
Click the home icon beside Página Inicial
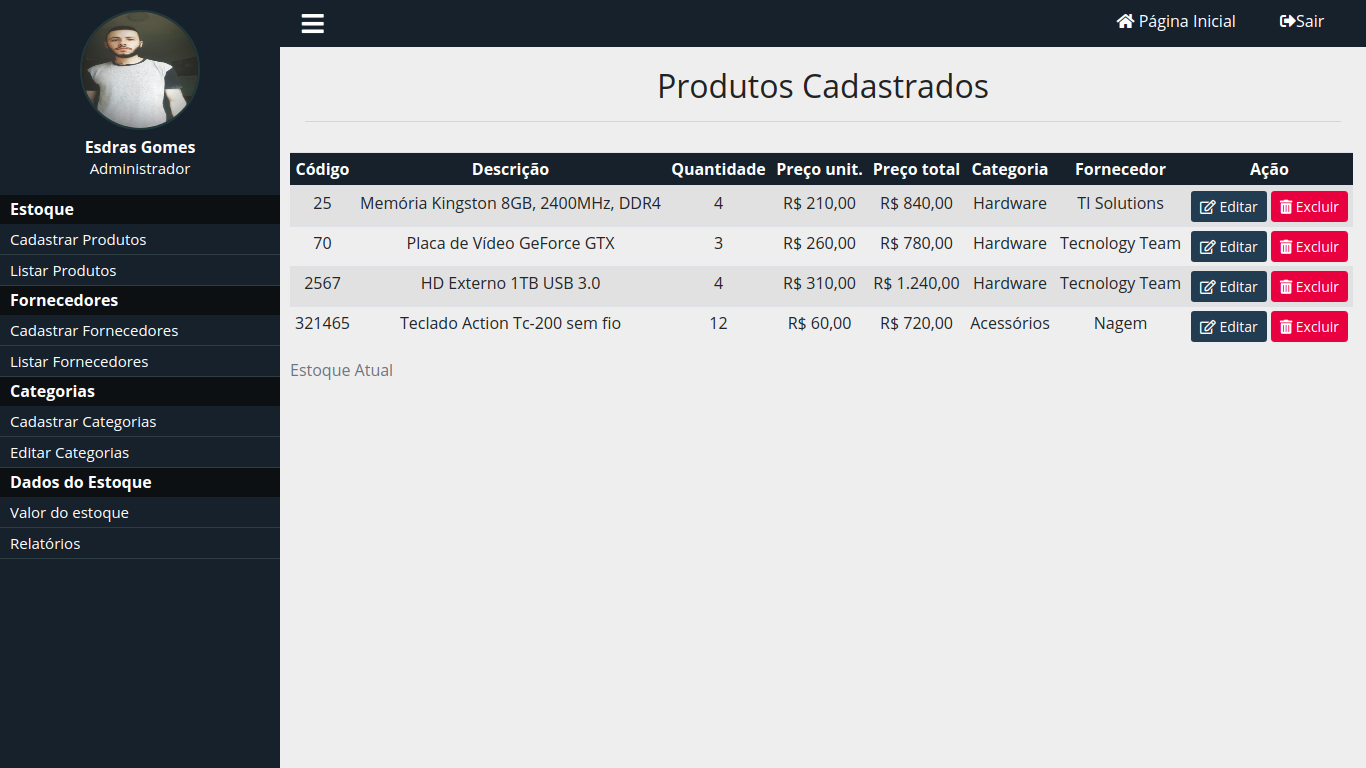click(1124, 20)
